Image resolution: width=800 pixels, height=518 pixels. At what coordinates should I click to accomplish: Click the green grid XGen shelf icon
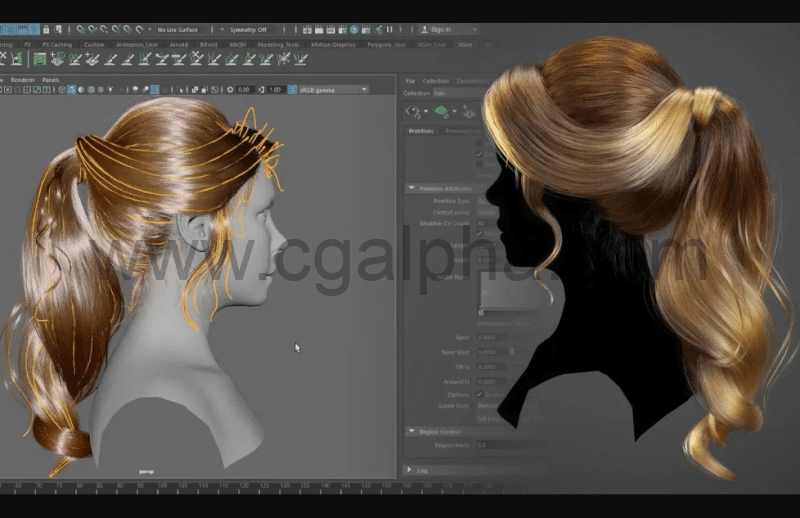[x=39, y=59]
